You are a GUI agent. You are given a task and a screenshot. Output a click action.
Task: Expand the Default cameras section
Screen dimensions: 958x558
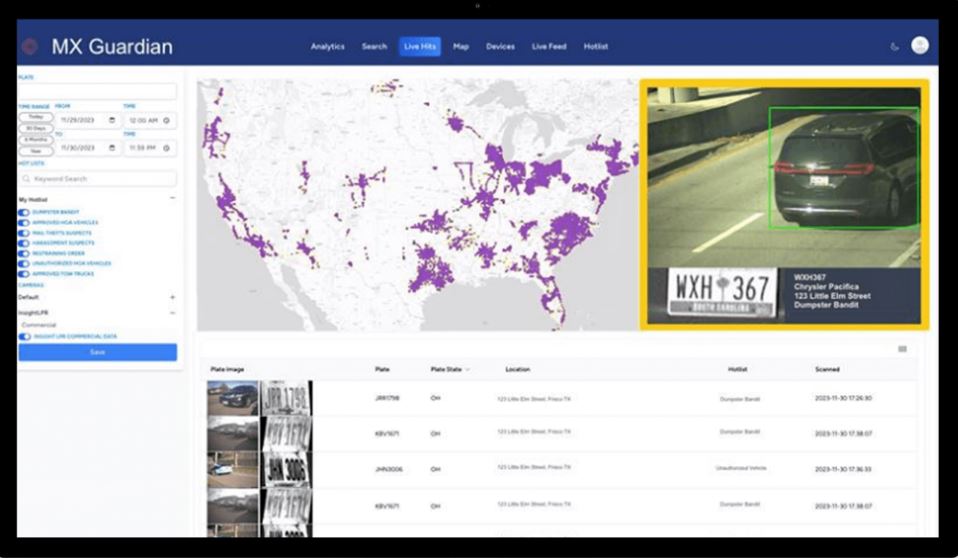click(x=172, y=297)
